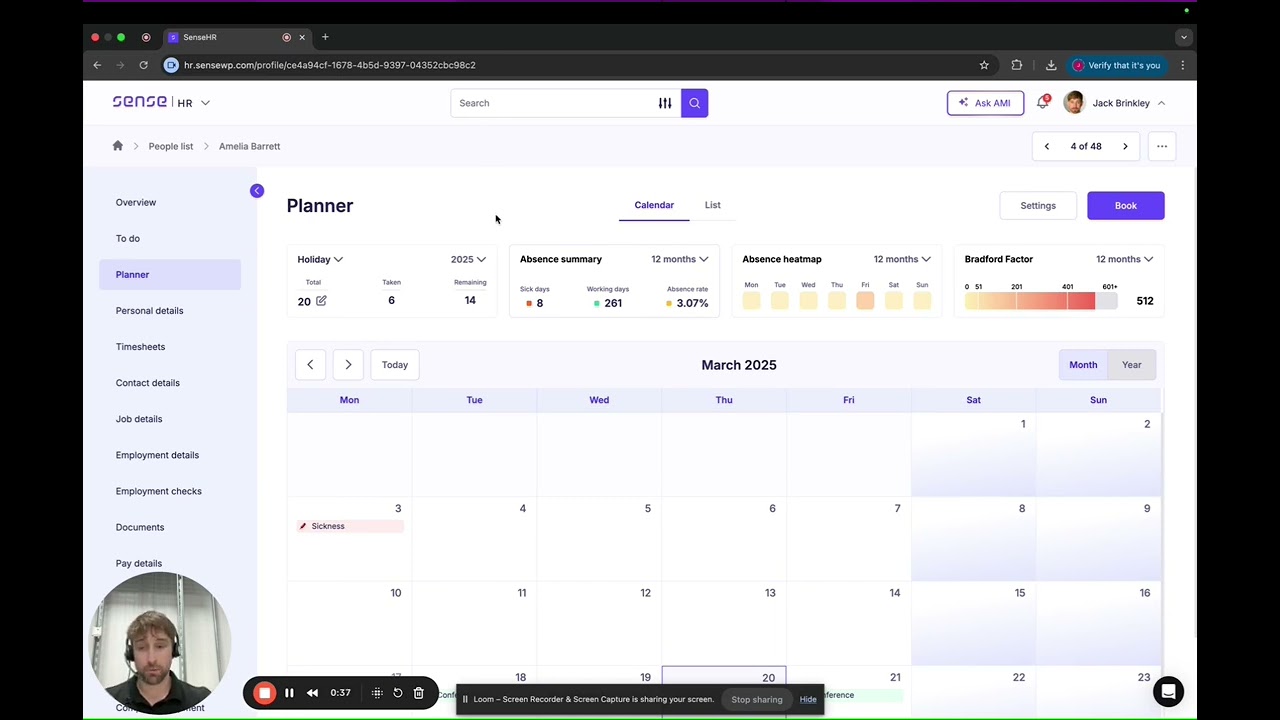Viewport: 1280px width, 720px height.
Task: Go to next month in calendar
Action: pos(348,365)
